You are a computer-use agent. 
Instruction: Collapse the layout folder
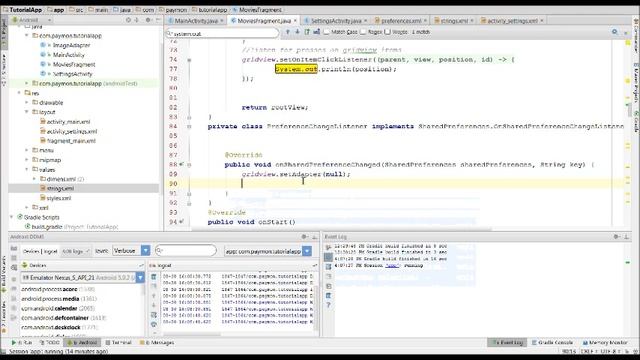(27, 112)
